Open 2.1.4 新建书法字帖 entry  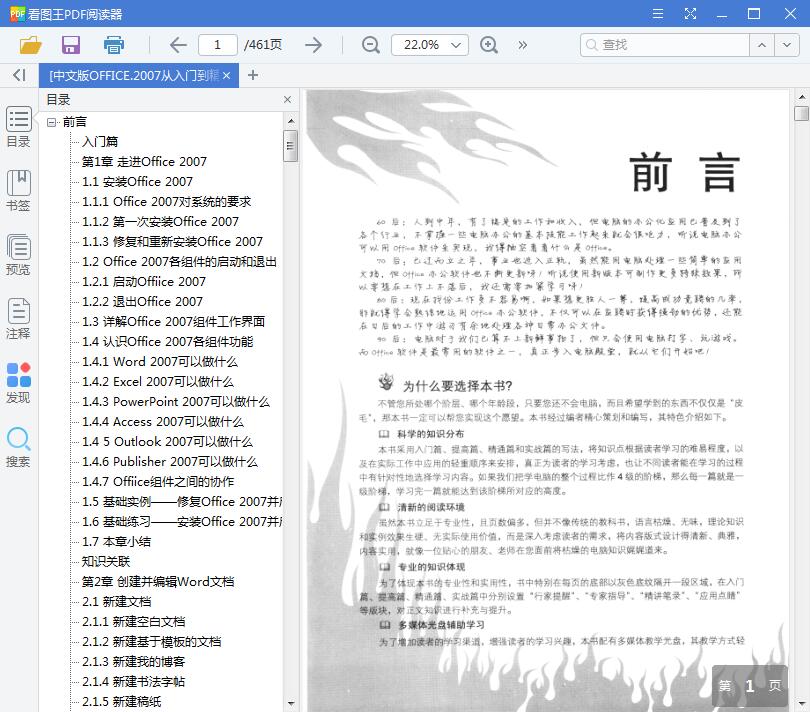[133, 682]
